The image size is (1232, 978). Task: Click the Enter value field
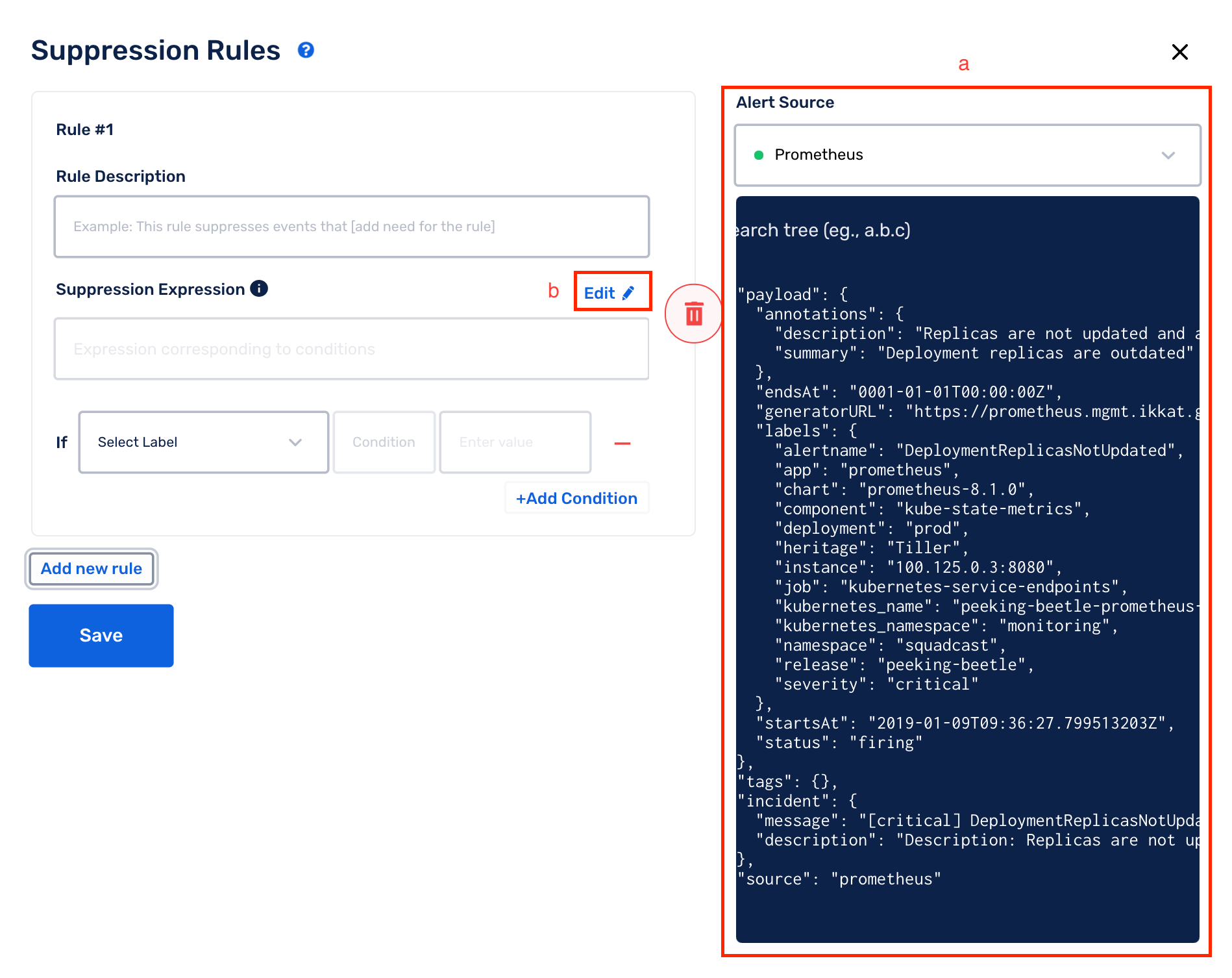click(515, 442)
